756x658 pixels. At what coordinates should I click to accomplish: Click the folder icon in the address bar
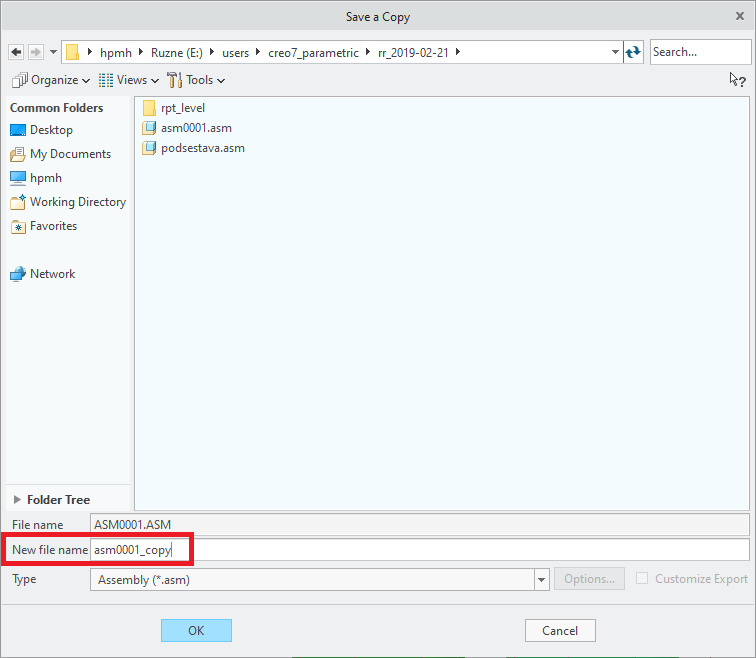click(72, 52)
